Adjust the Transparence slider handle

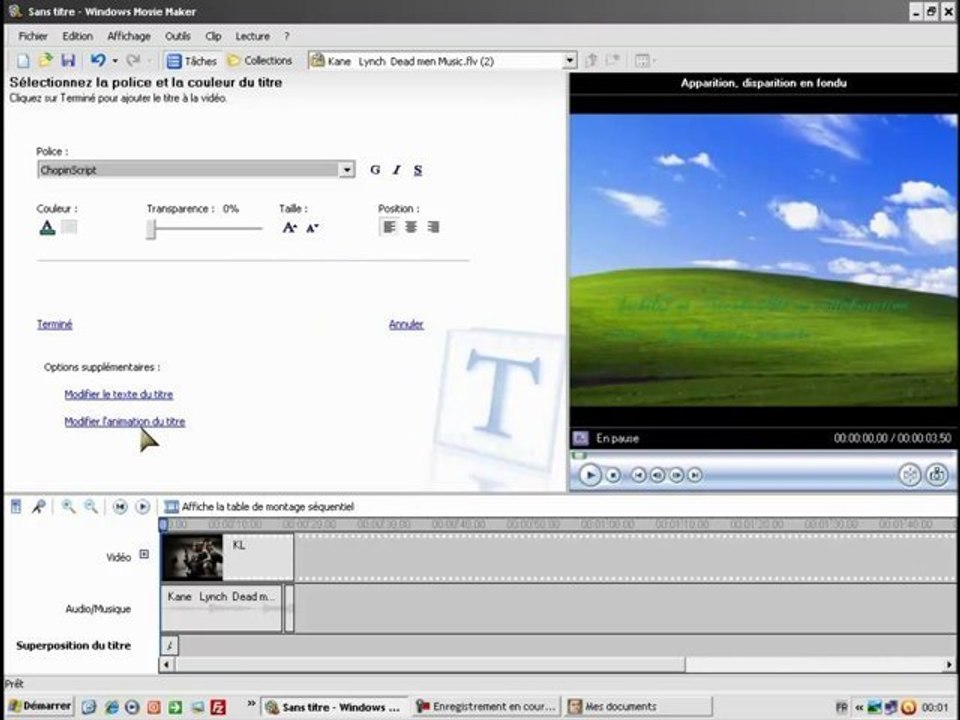151,229
